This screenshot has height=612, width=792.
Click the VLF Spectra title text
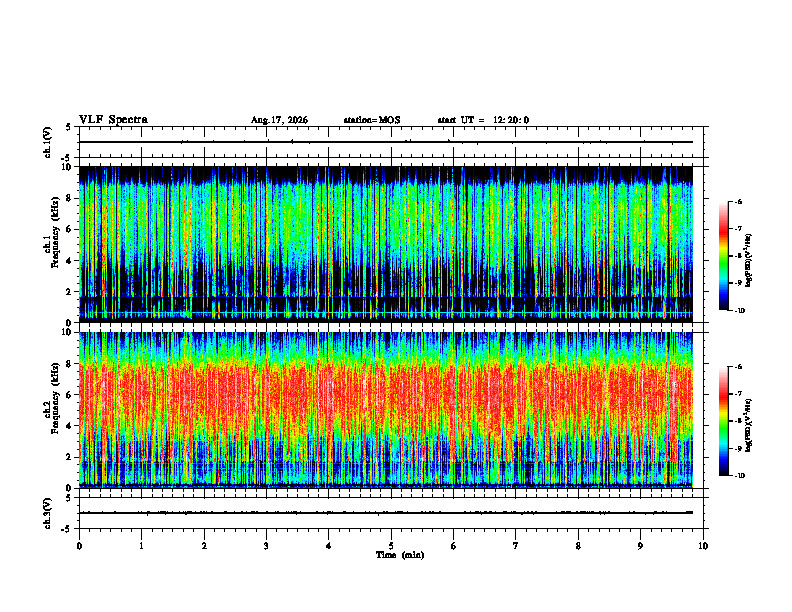pos(113,120)
